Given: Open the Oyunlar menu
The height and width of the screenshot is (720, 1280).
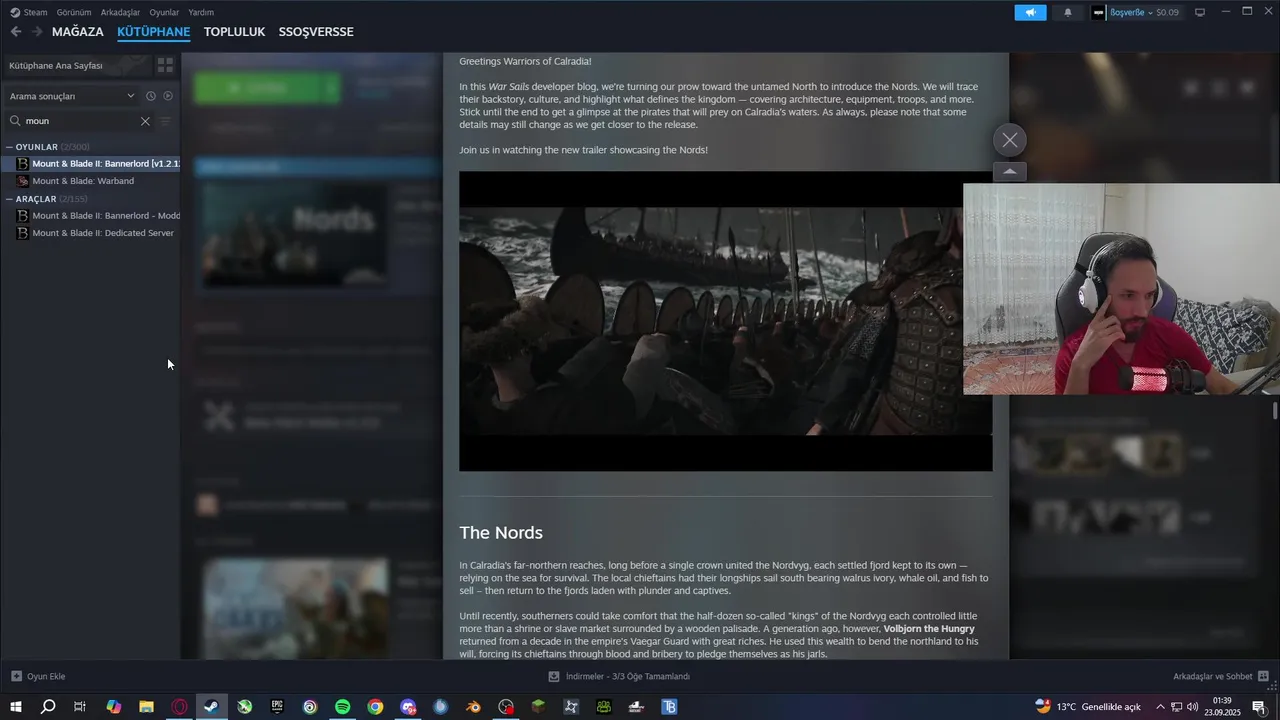Looking at the screenshot, I should coord(164,12).
